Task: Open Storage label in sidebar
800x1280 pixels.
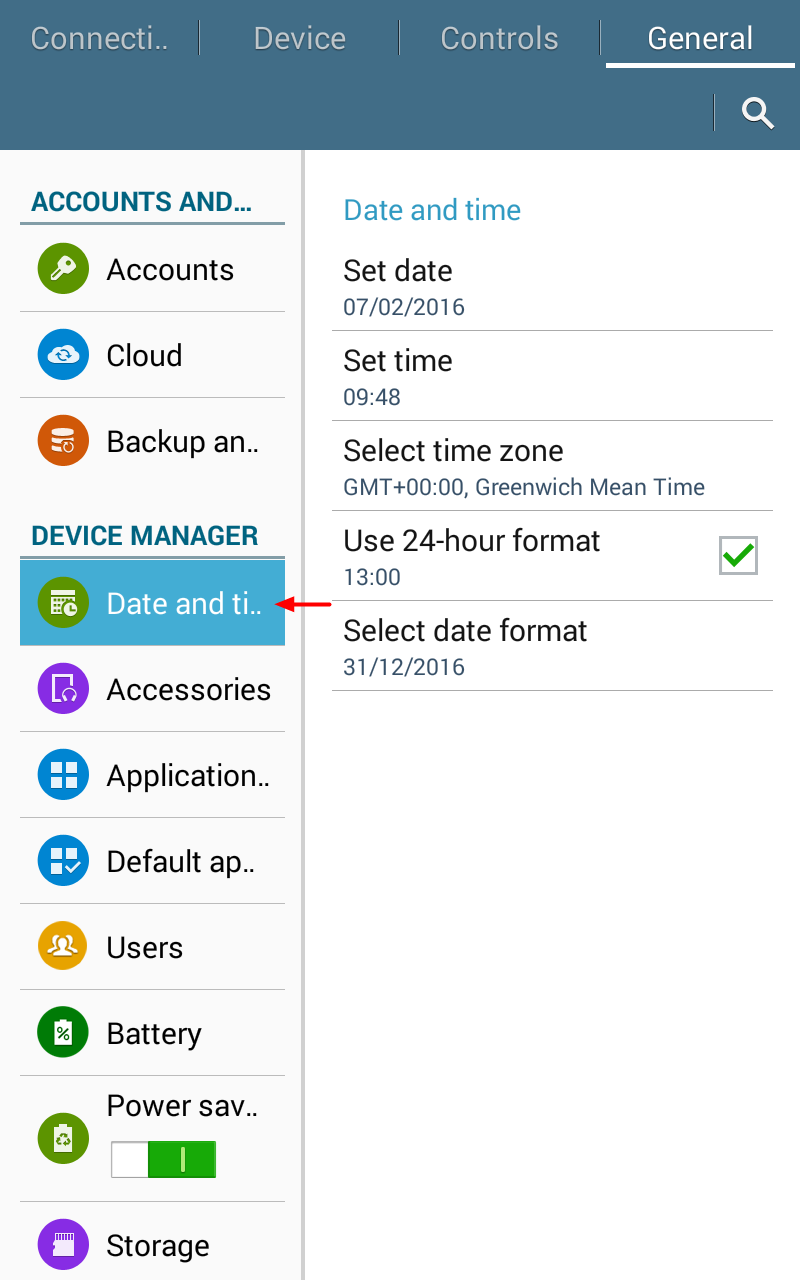Action: tap(158, 1246)
